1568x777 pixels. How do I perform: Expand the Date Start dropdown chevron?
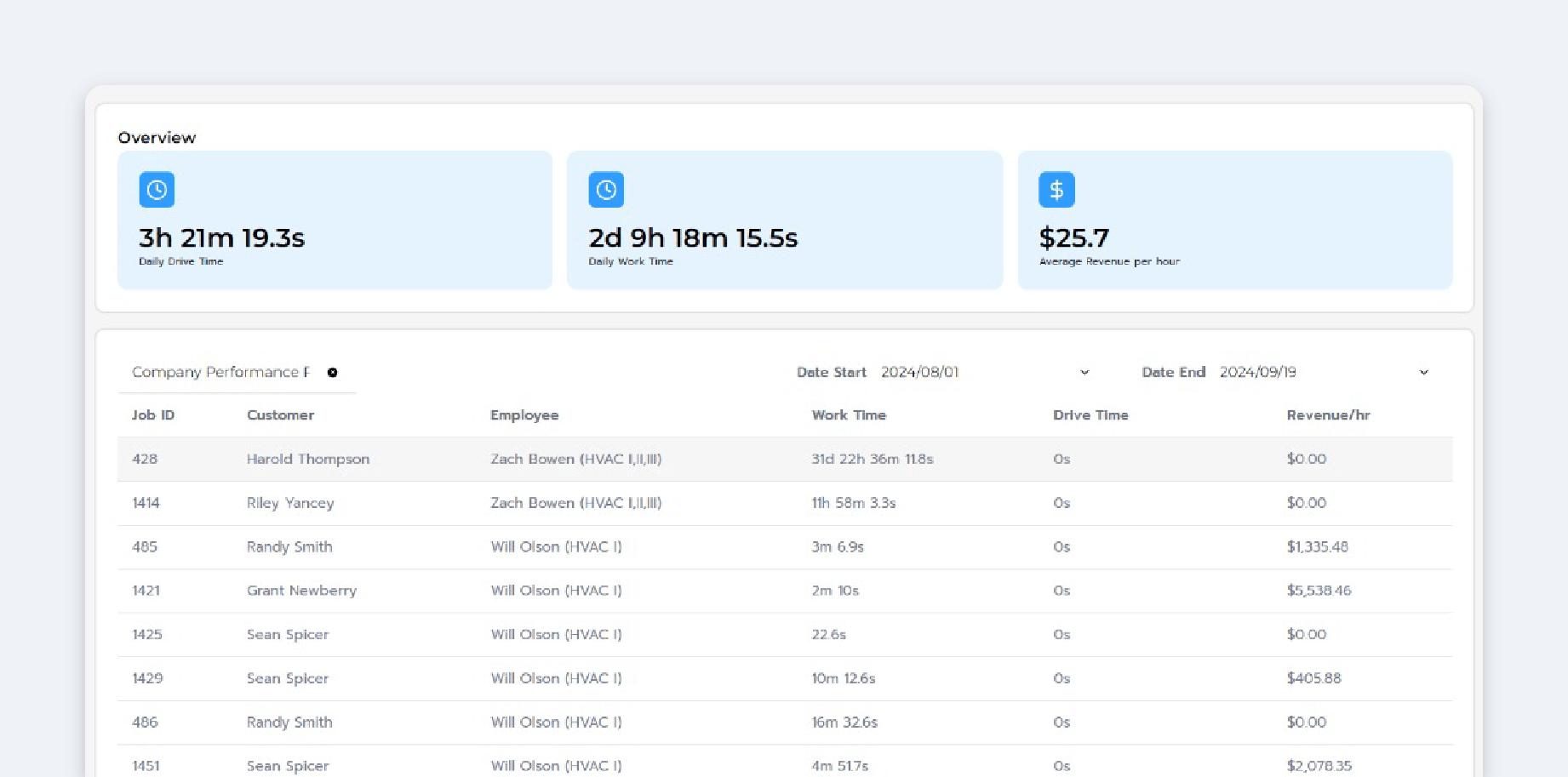click(1084, 373)
